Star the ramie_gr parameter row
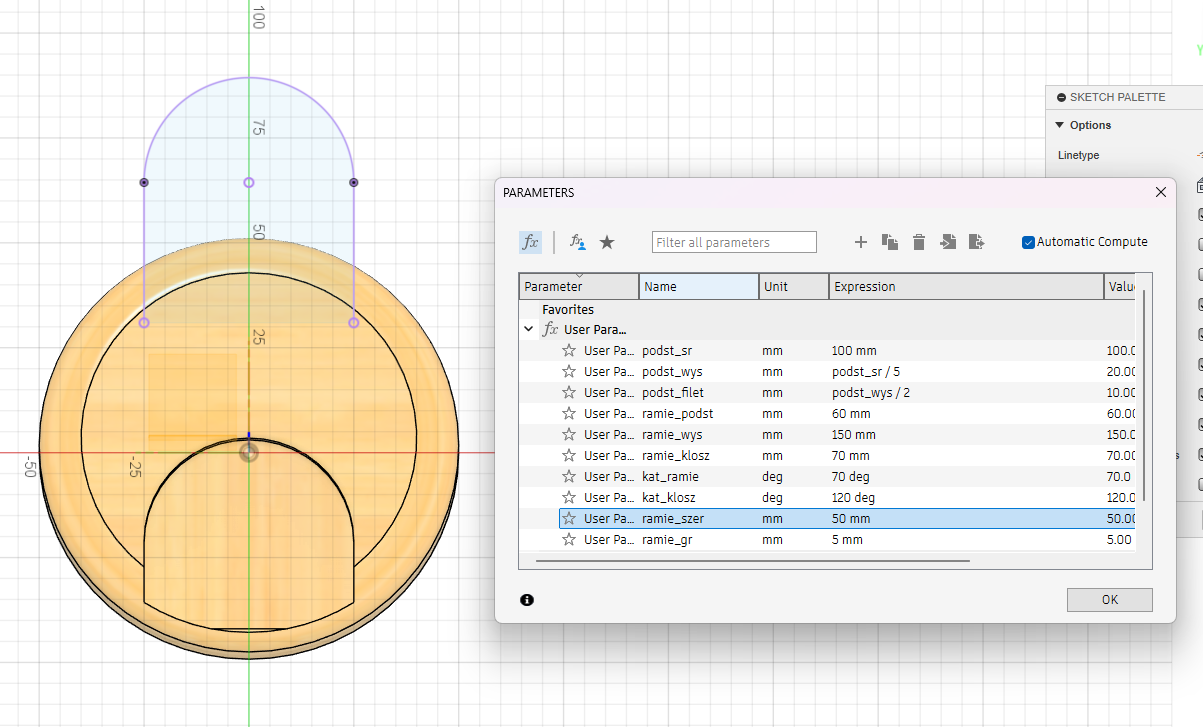The height and width of the screenshot is (727, 1203). point(569,539)
